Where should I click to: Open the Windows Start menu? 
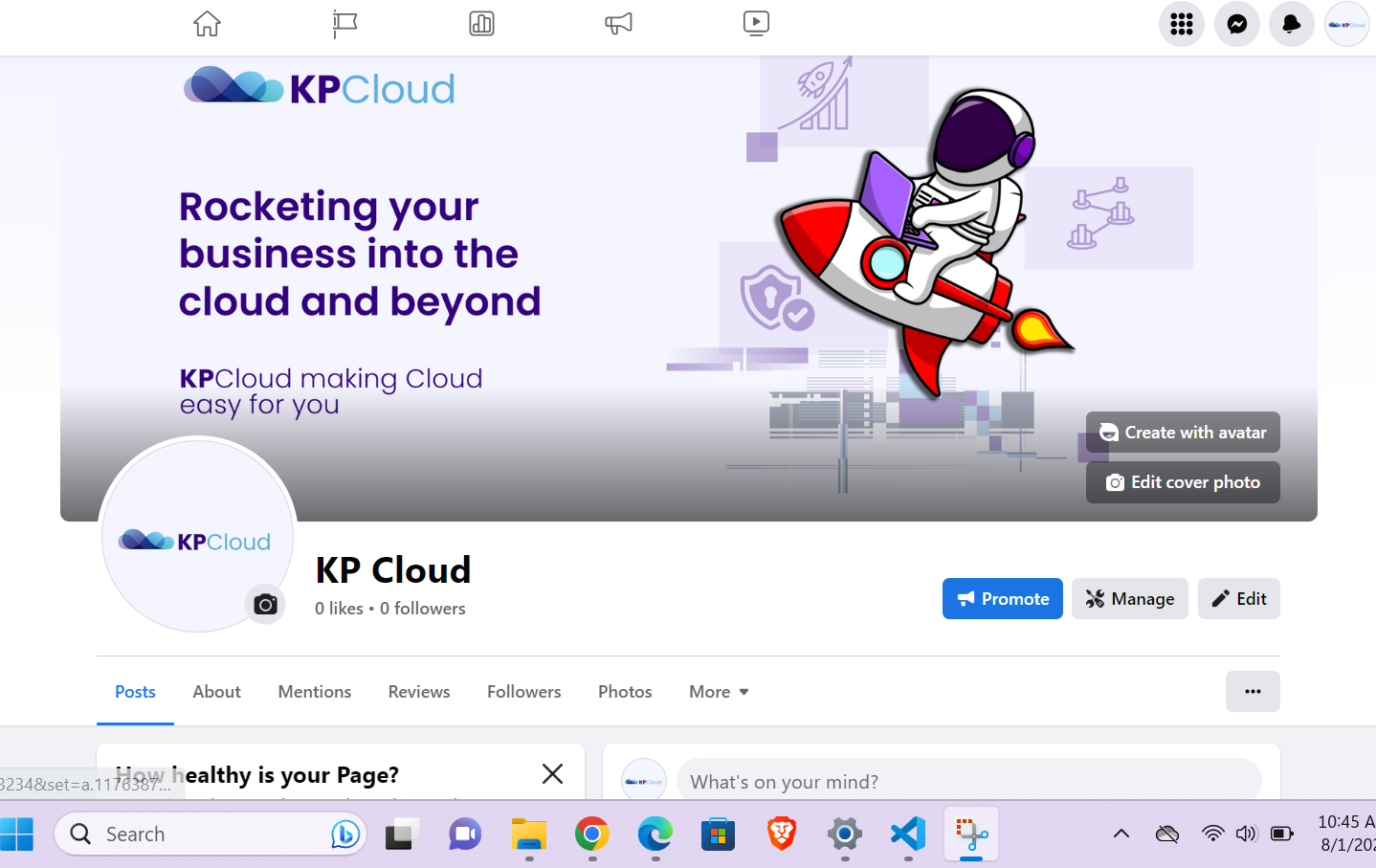coord(16,835)
